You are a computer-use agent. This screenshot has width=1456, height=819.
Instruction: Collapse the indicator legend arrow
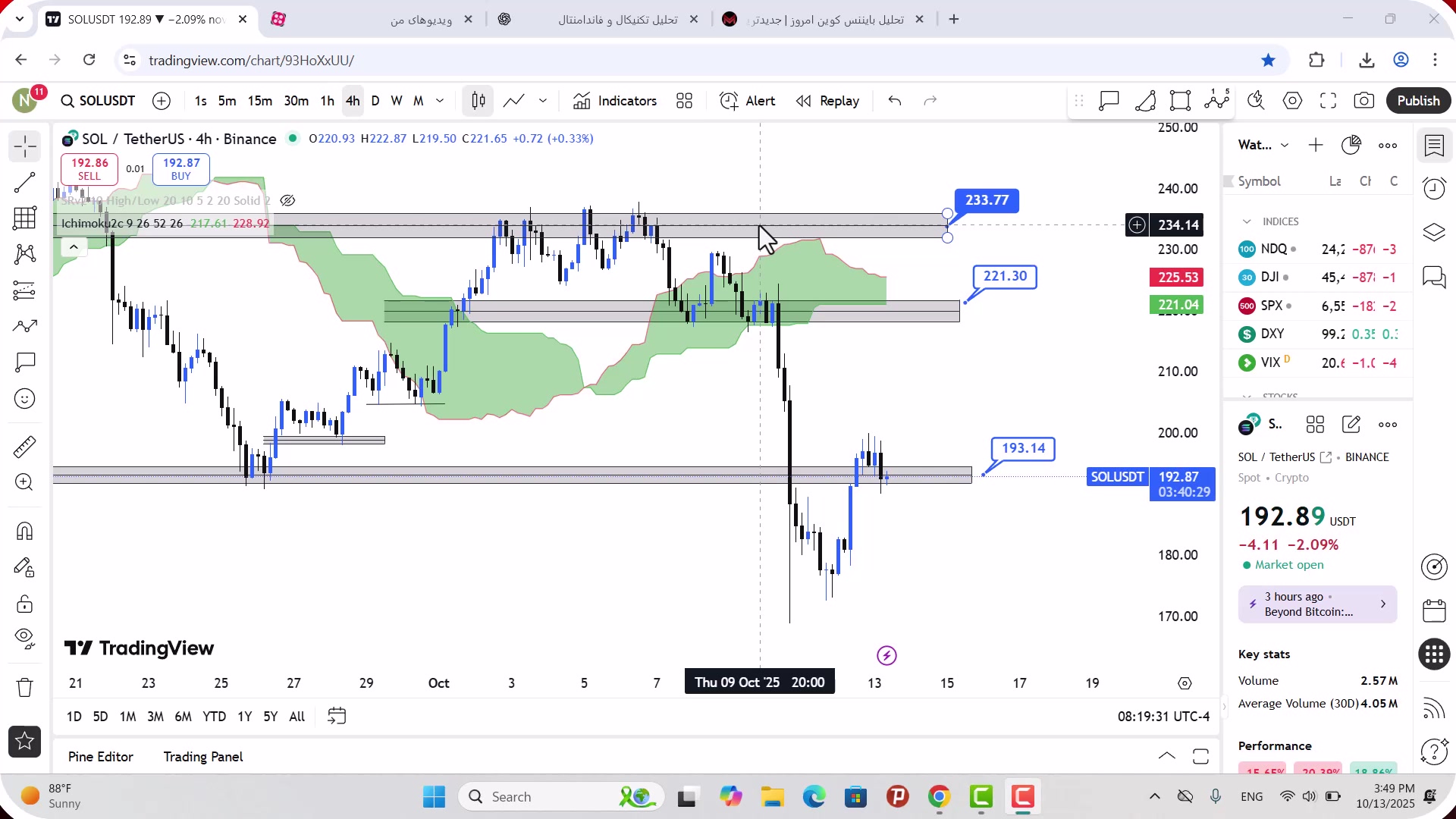click(74, 247)
